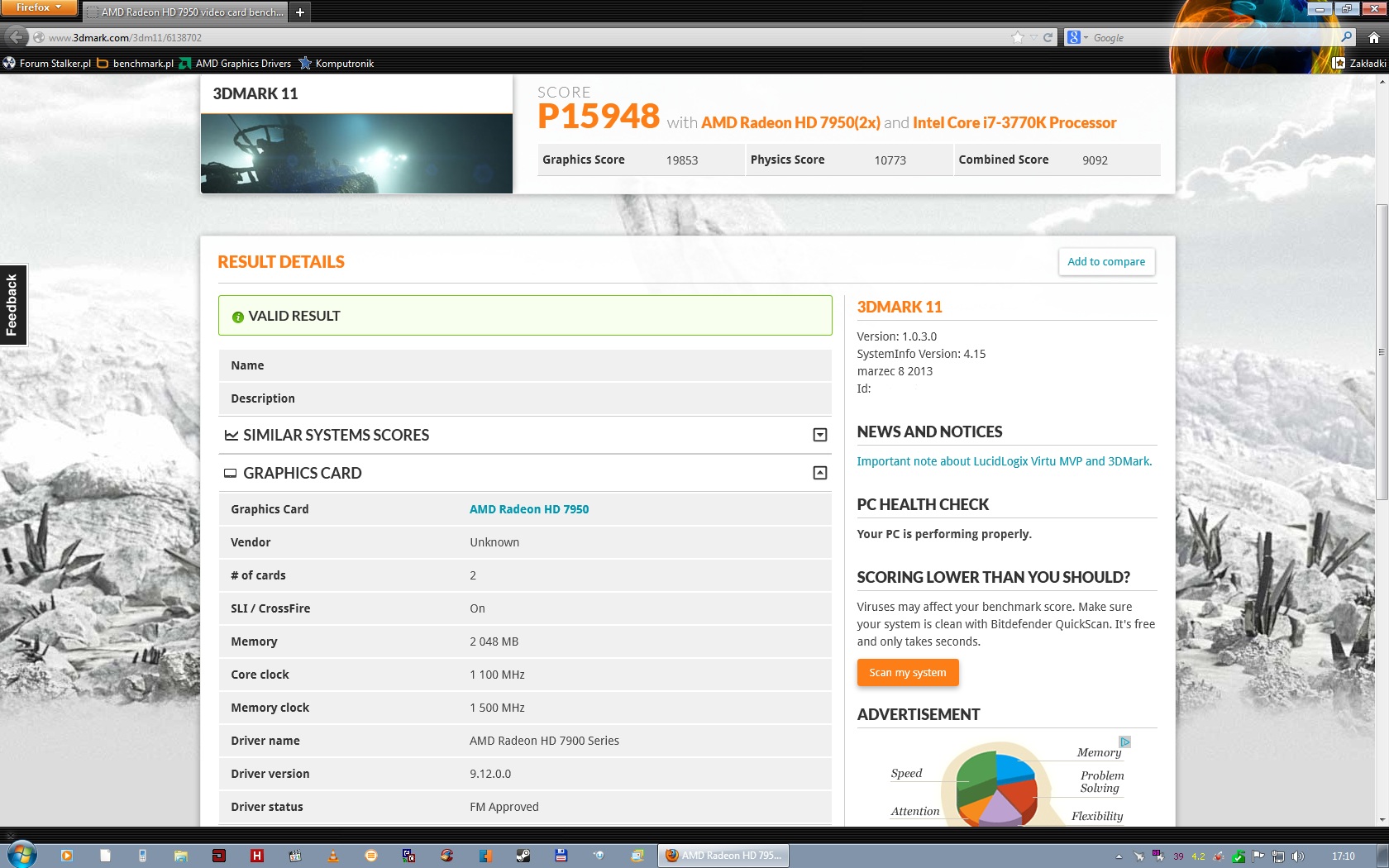Select the Core clock value 1 100 MHz

point(497,675)
